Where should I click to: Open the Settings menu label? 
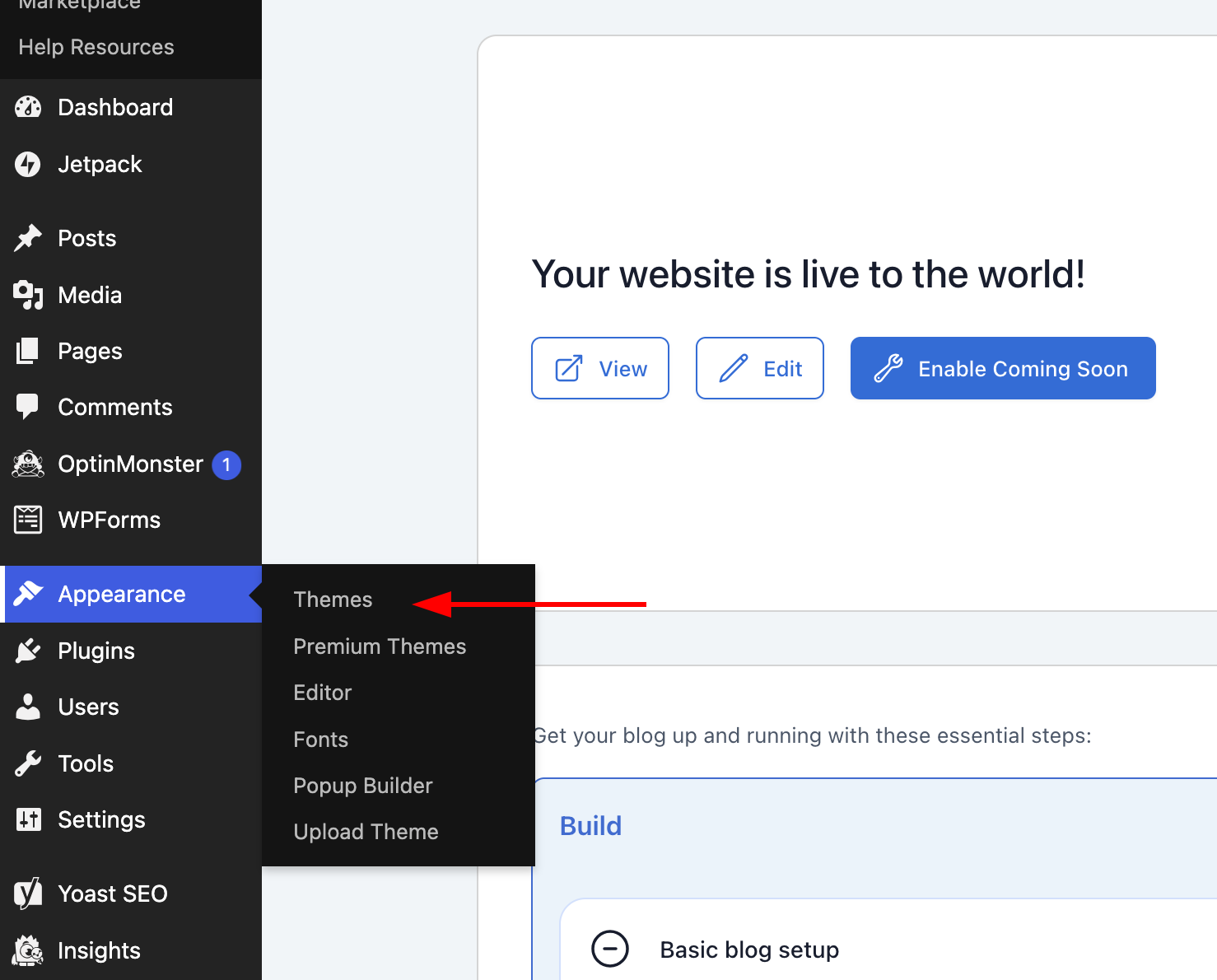101,819
